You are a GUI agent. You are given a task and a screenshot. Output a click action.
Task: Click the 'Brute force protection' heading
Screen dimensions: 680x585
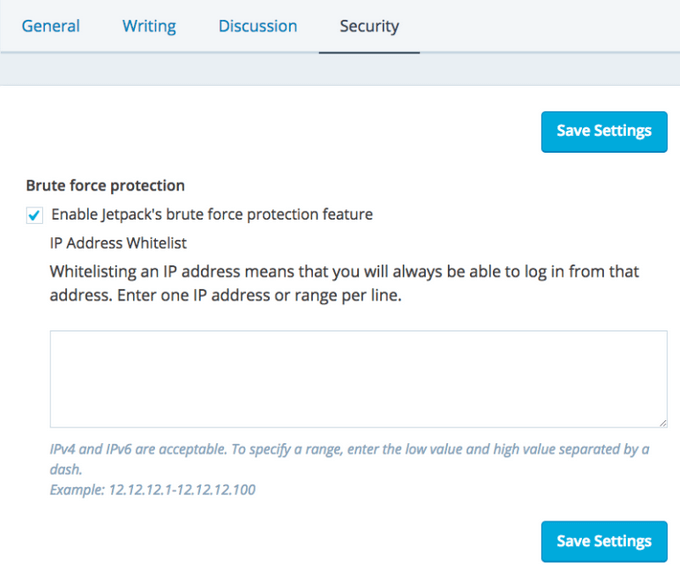[x=105, y=185]
